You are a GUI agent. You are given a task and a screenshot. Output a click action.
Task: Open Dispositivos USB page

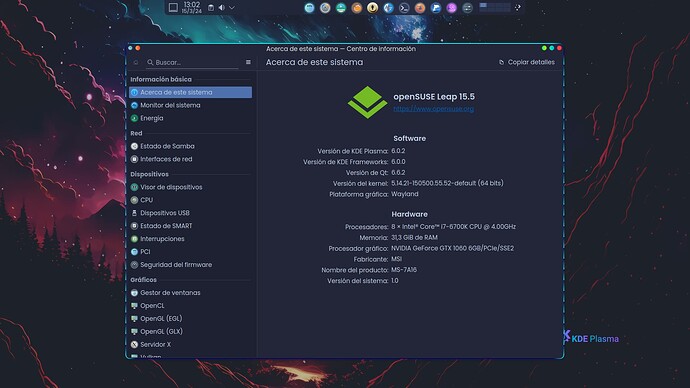[191, 213]
